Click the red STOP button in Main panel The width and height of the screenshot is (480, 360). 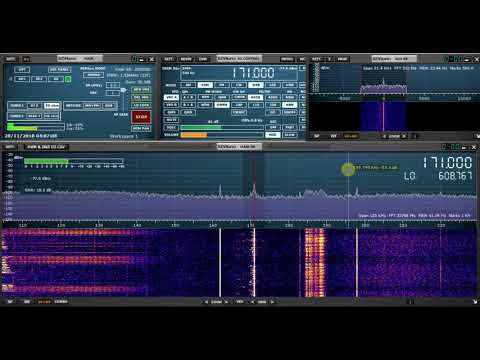(x=141, y=117)
